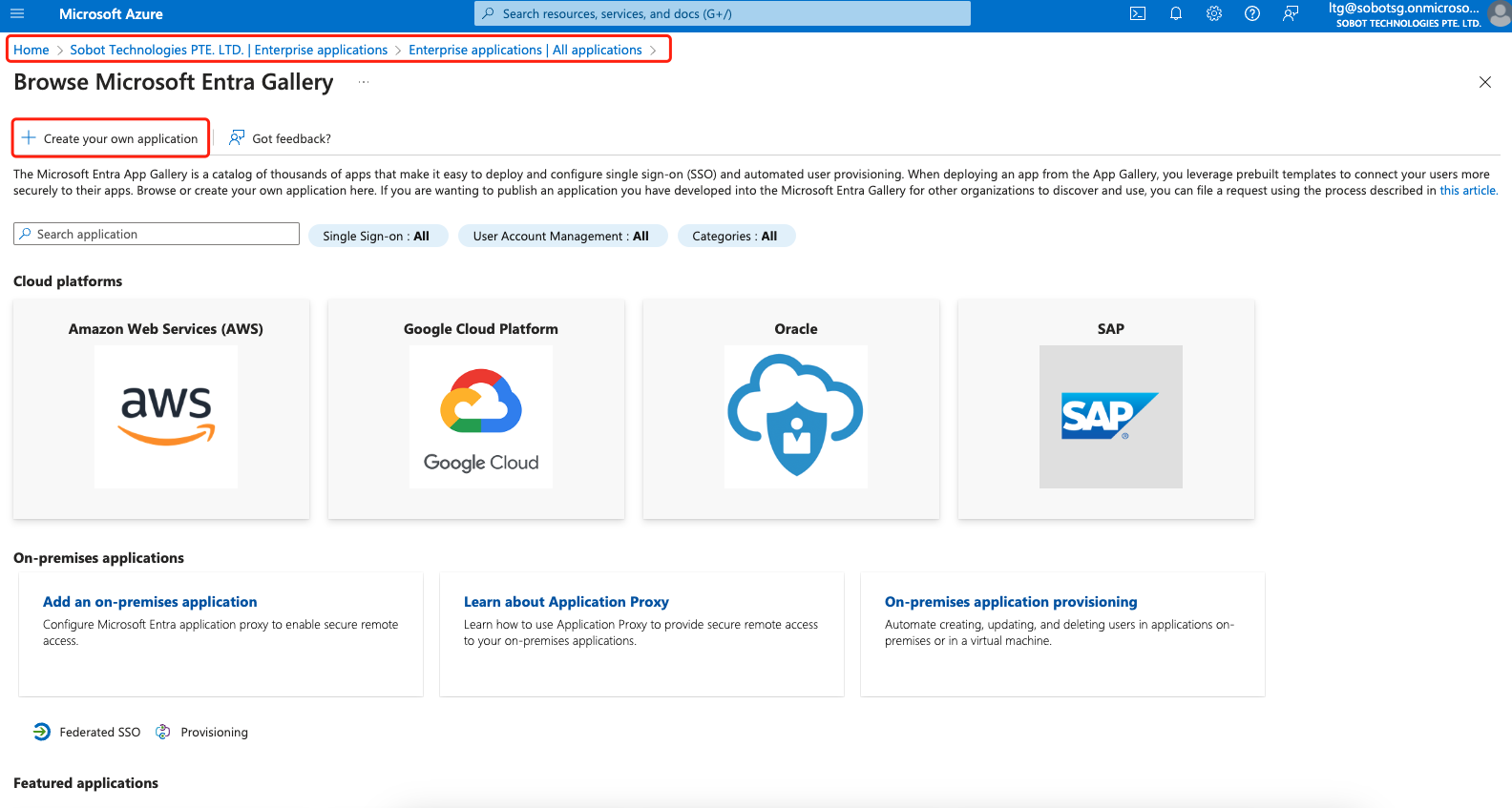The image size is (1512, 808).
Task: Click the Provisioning icon
Action: pos(163,732)
